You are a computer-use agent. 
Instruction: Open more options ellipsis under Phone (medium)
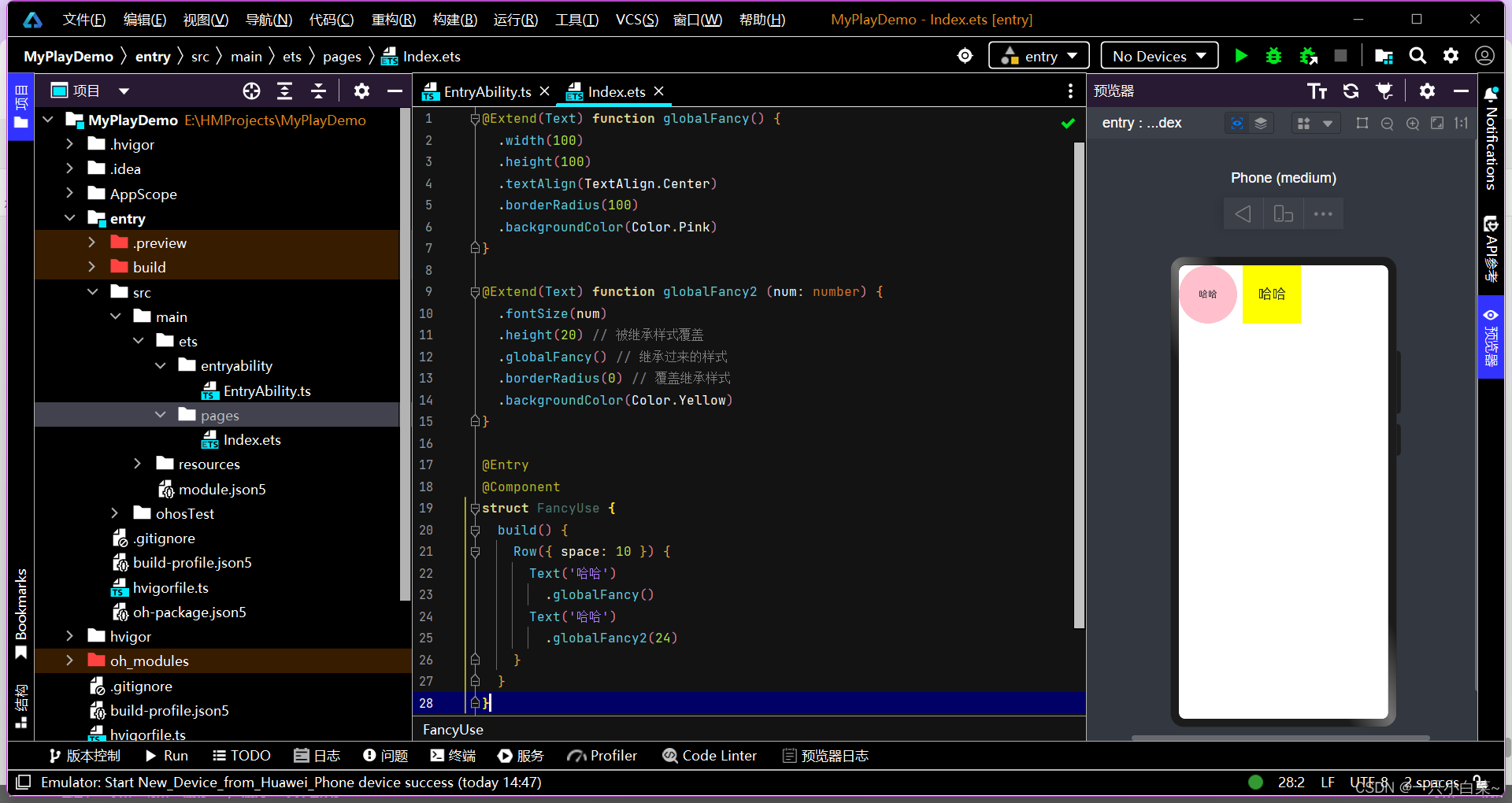(1323, 214)
